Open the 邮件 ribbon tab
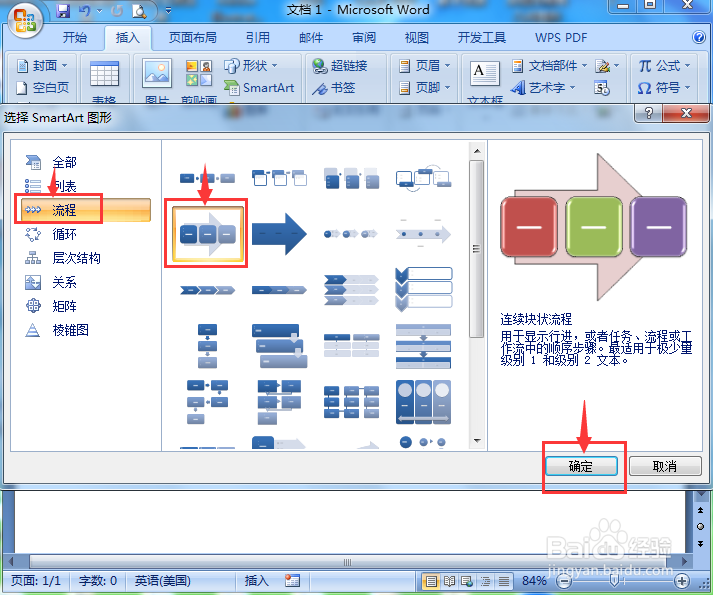Viewport: 713px width, 595px height. tap(311, 37)
